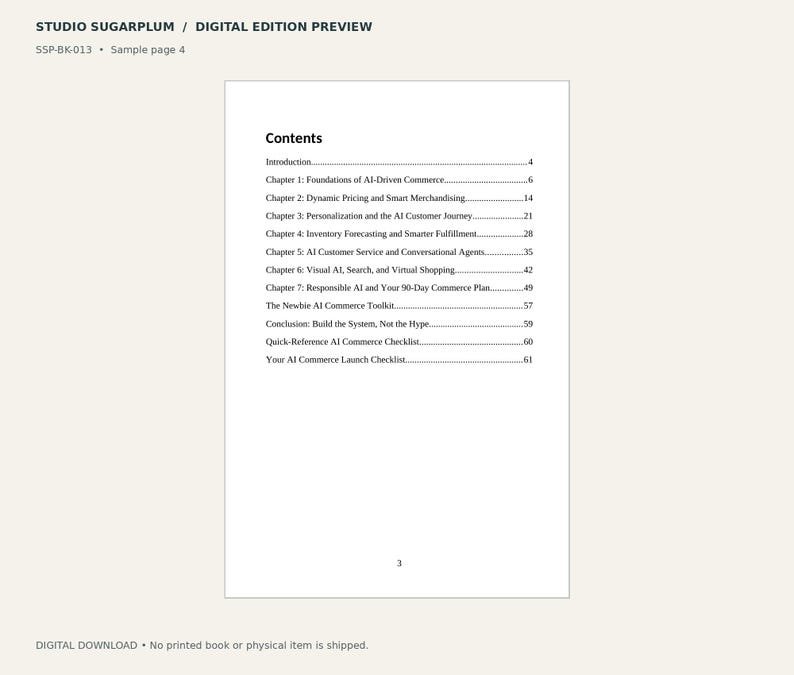The height and width of the screenshot is (675, 794).
Task: Open the Introduction contents entry
Action: (399, 162)
